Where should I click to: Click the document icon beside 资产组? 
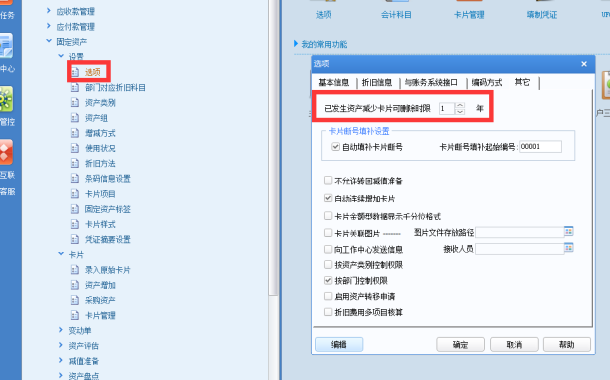75,118
